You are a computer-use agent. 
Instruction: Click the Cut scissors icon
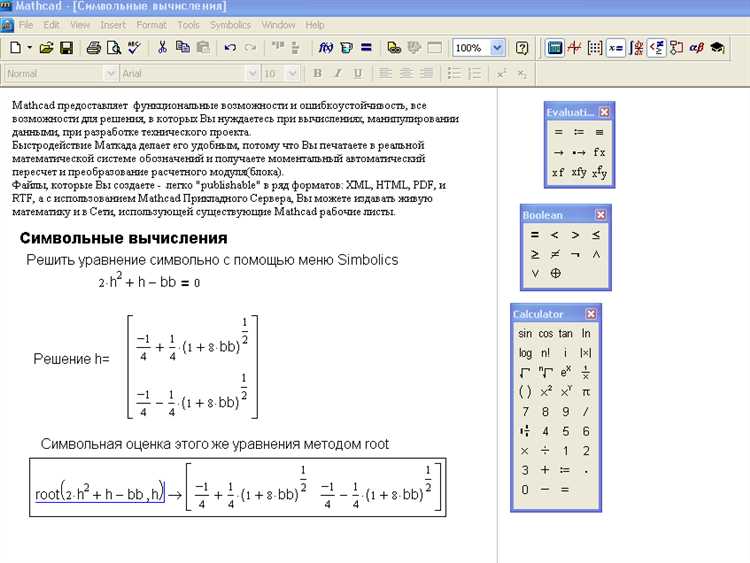162,47
